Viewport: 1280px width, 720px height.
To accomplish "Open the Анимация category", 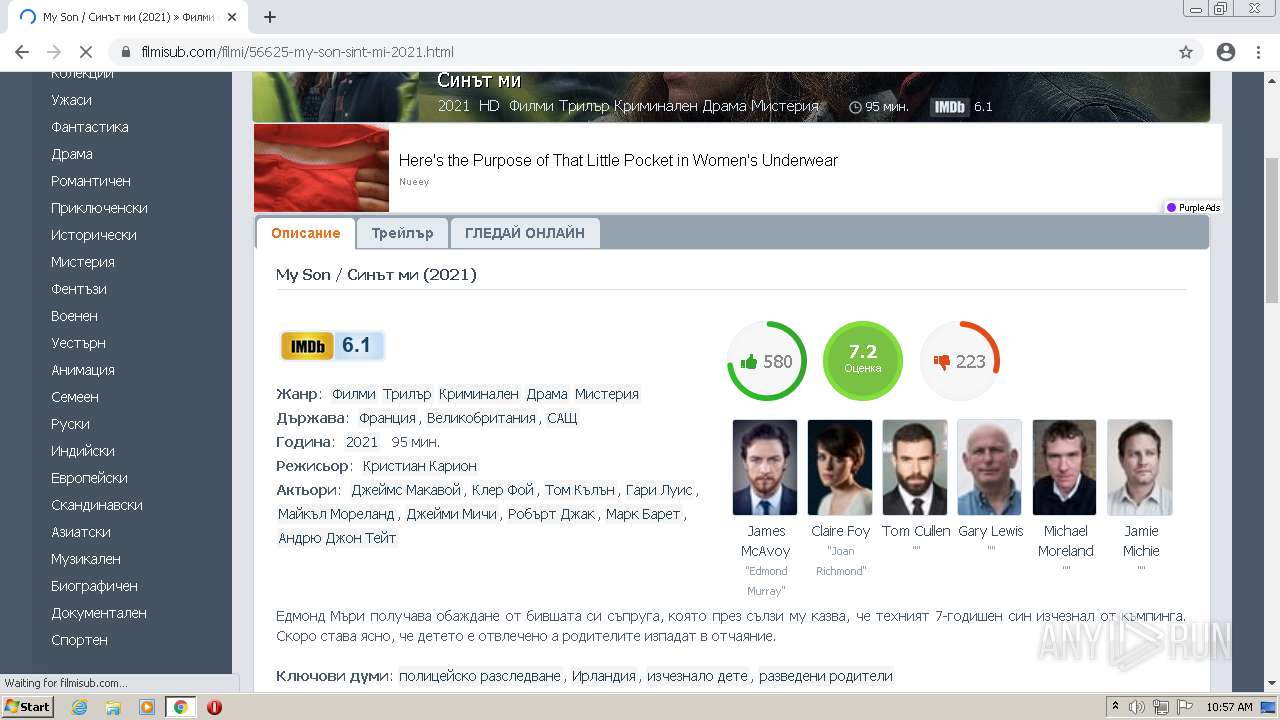I will tap(83, 370).
